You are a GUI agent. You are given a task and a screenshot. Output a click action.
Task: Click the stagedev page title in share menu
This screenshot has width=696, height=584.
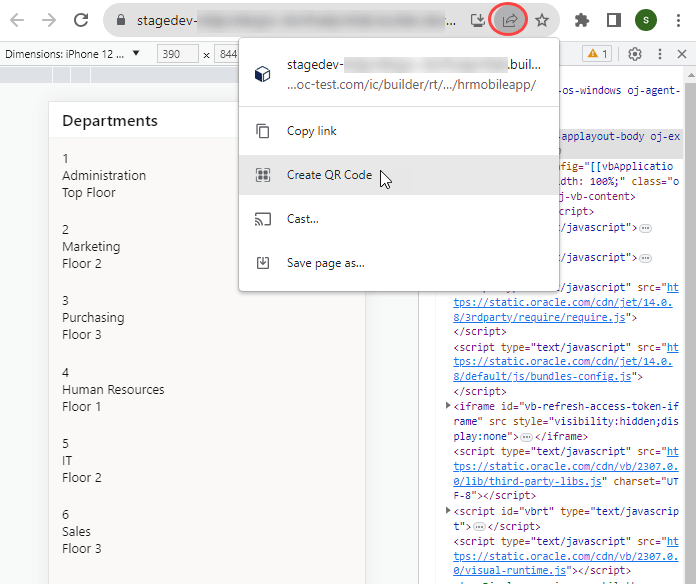tap(414, 65)
